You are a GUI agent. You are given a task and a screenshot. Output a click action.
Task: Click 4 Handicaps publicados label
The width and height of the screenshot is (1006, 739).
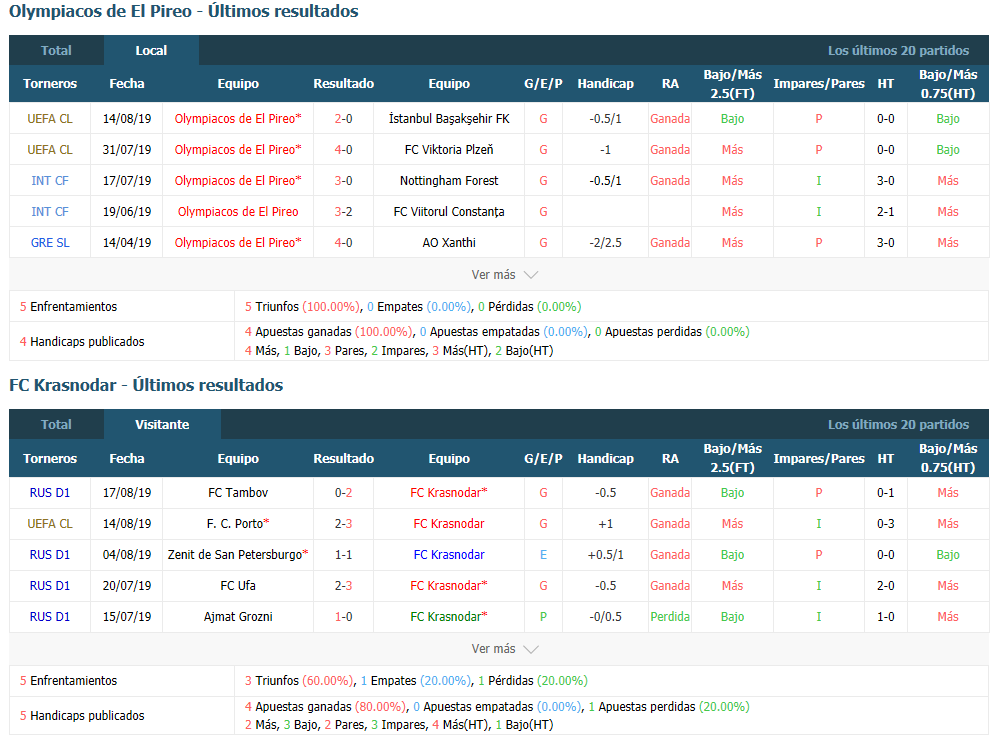(x=82, y=341)
